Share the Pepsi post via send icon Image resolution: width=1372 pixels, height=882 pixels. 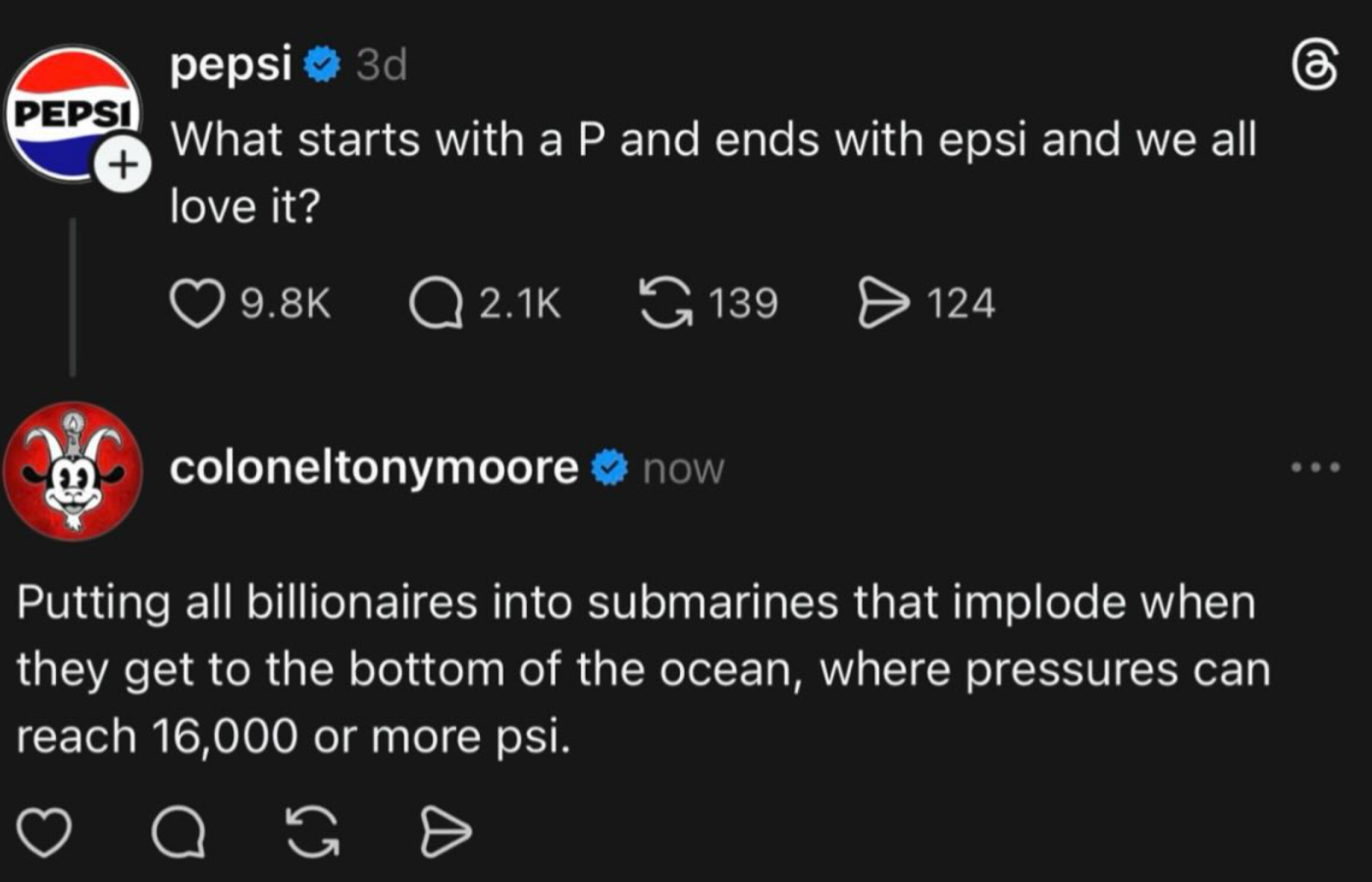click(883, 303)
